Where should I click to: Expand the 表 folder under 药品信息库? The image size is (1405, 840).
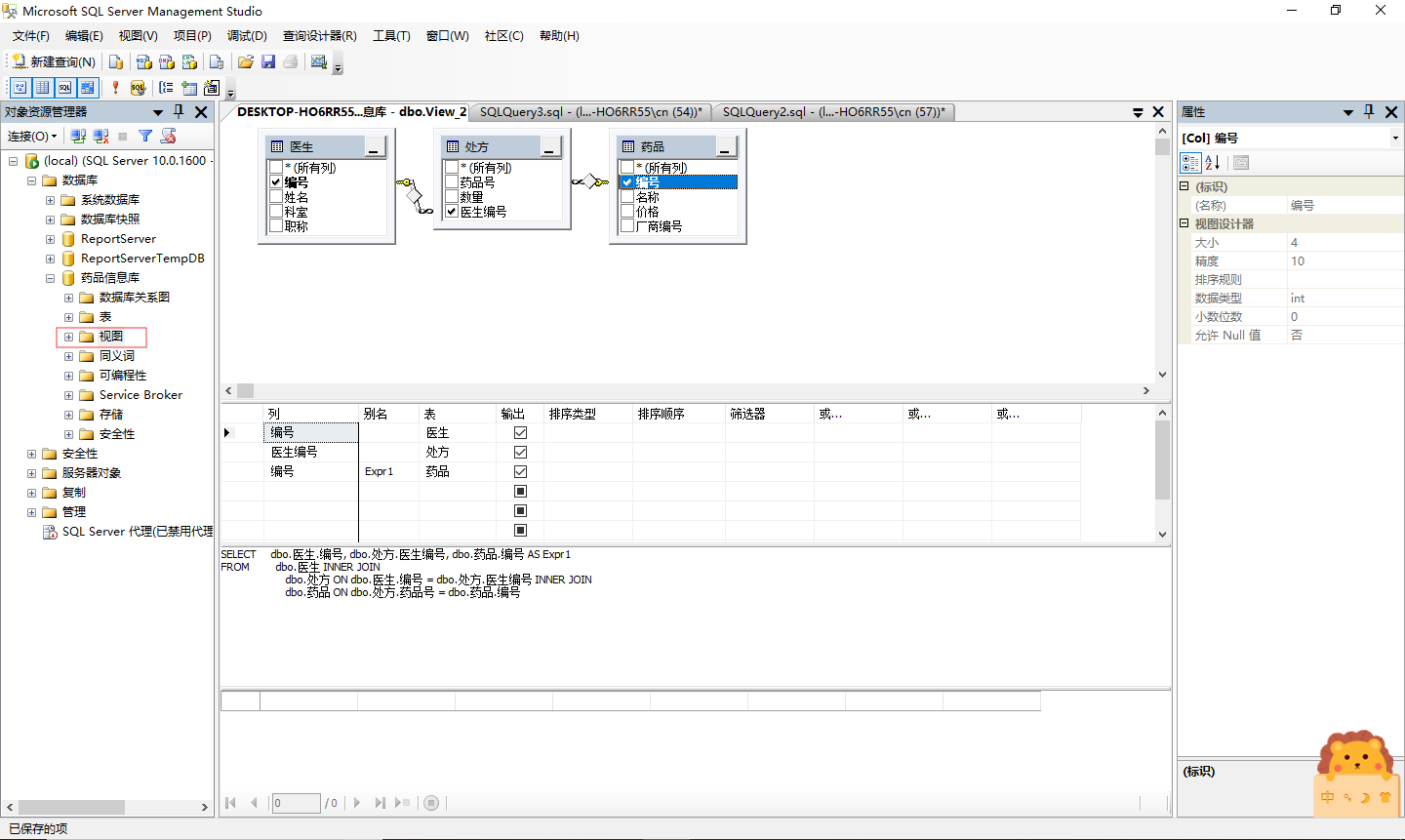click(68, 316)
